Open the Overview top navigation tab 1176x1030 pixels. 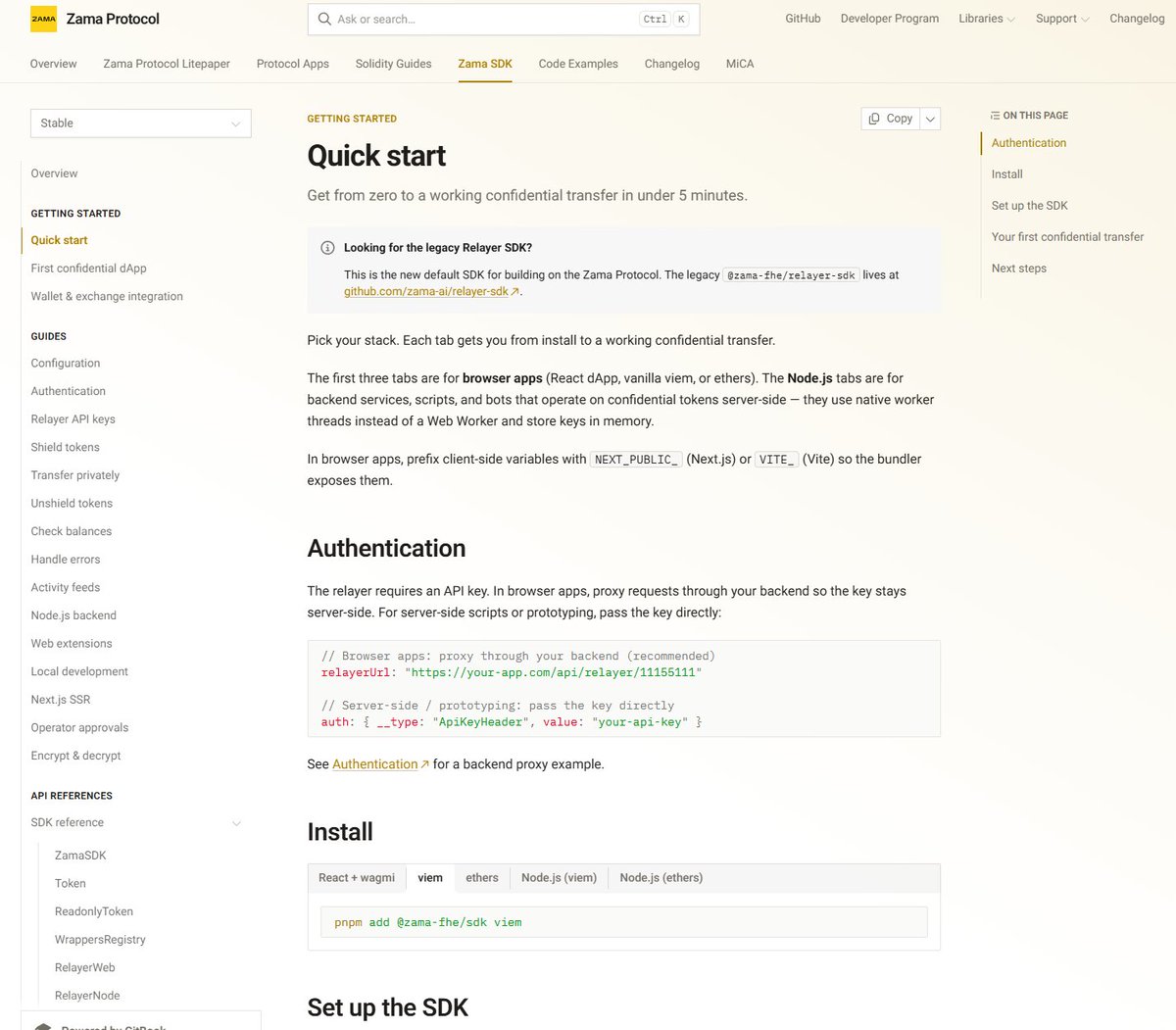click(x=53, y=64)
